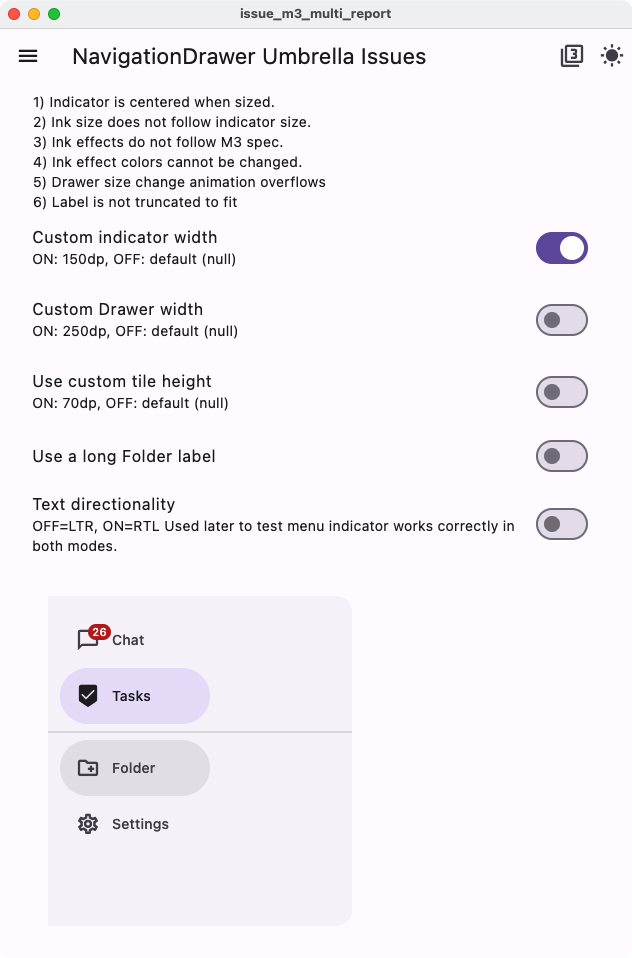Click the purple Tasks selection indicator pill
632x958 pixels.
[135, 696]
